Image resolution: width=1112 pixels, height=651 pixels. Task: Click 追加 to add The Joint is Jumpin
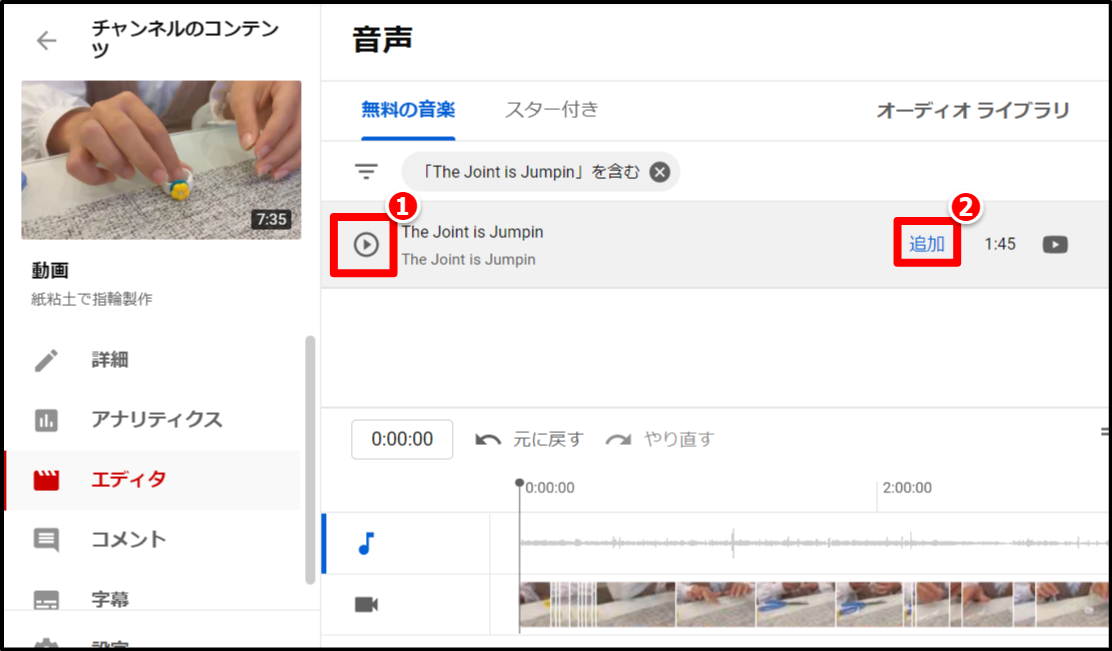click(927, 244)
